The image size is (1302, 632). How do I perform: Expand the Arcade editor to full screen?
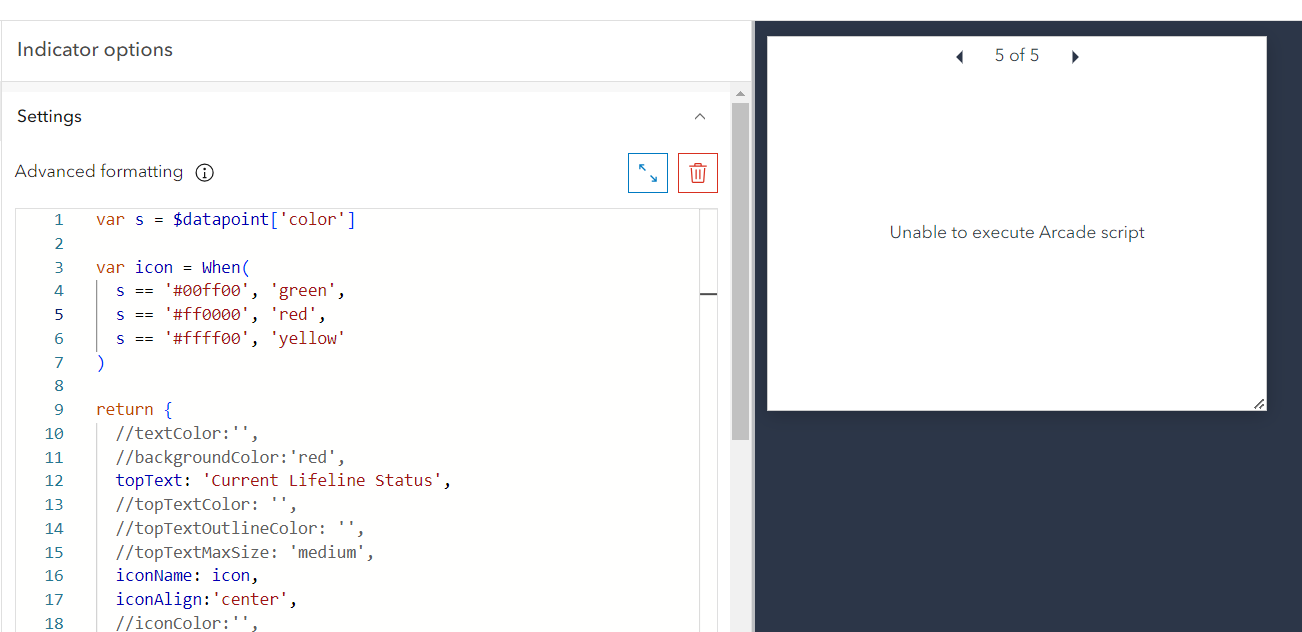tap(647, 172)
